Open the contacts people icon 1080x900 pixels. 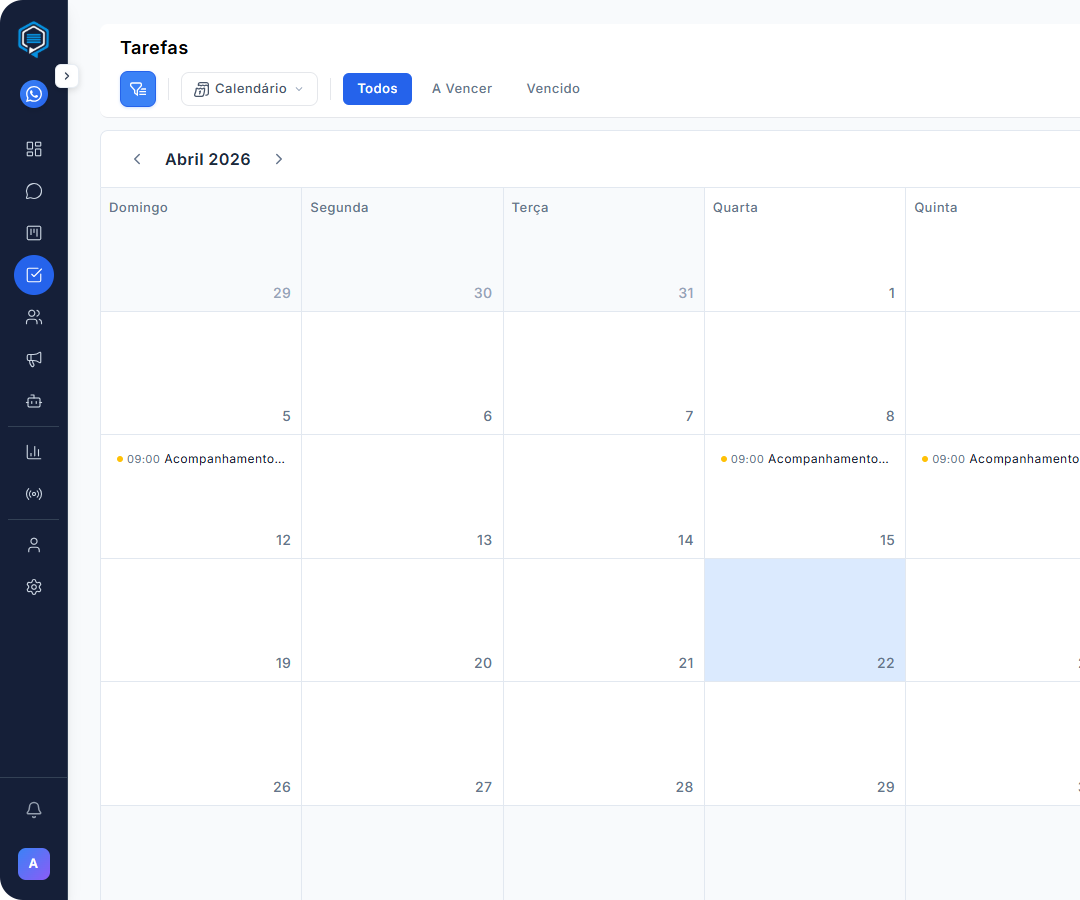tap(34, 317)
